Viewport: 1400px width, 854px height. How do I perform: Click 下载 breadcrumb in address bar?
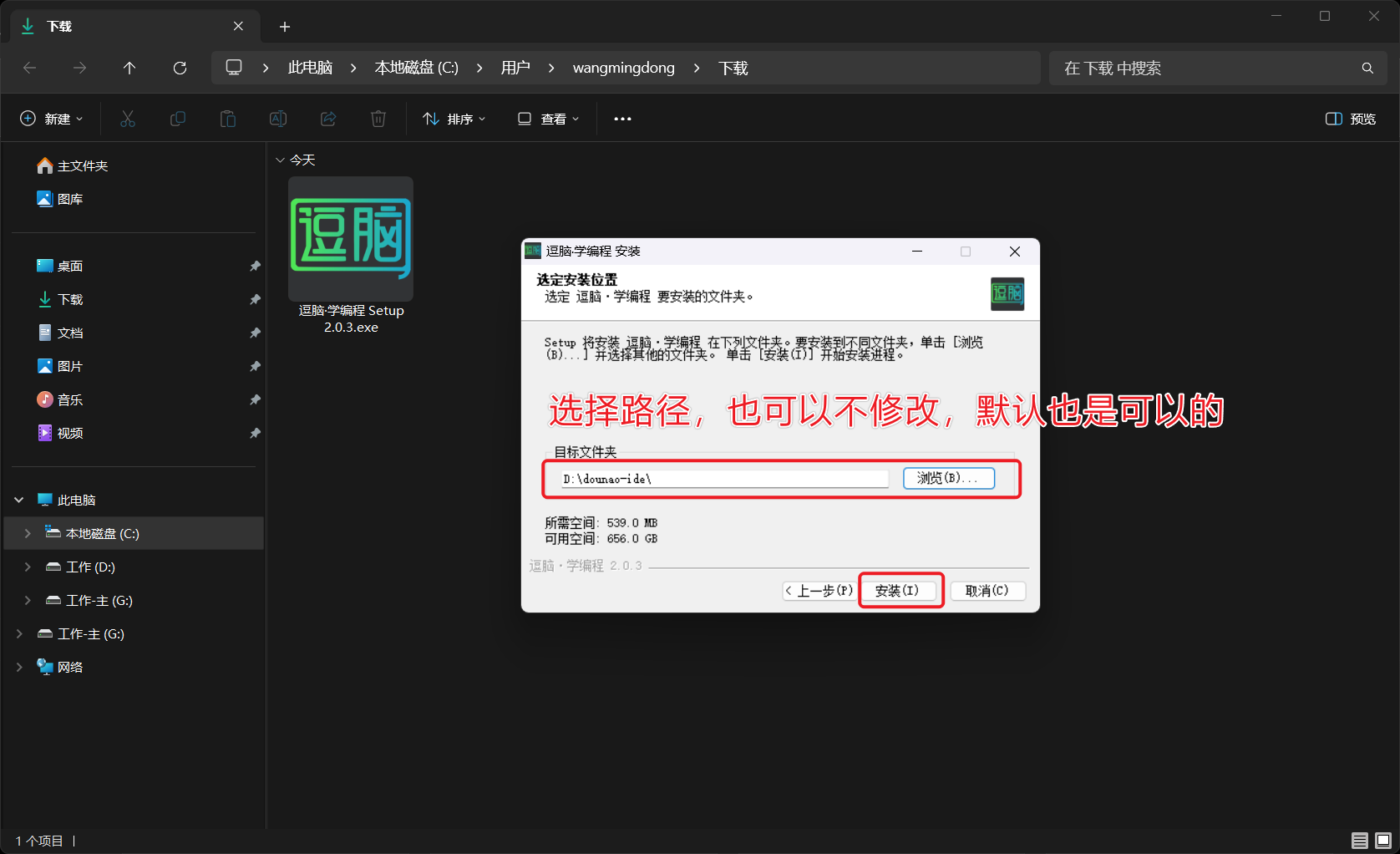733,68
